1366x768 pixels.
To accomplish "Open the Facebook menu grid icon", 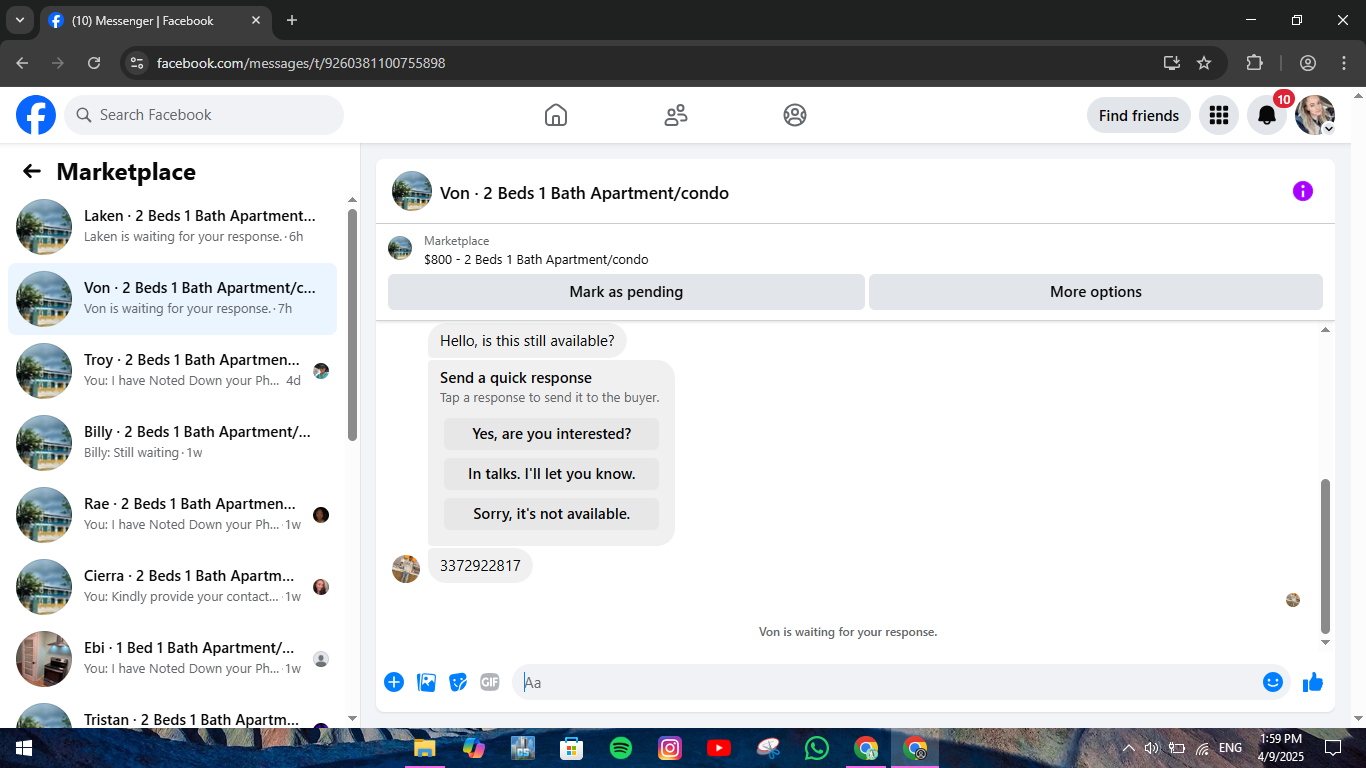I will pyautogui.click(x=1218, y=115).
